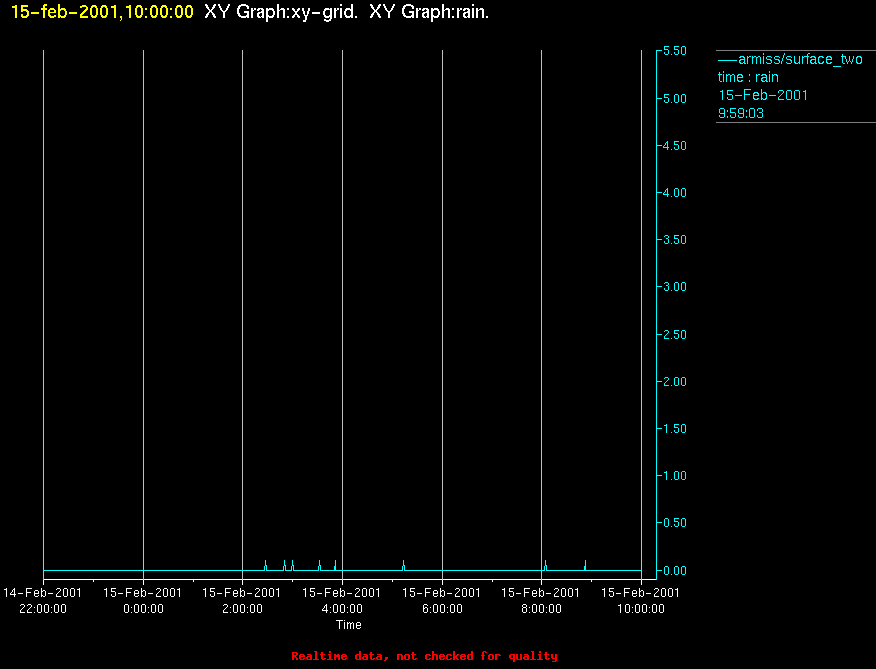This screenshot has width=876, height=669.
Task: Click the title text "XY Graph:xy-grid."
Action: 281,12
